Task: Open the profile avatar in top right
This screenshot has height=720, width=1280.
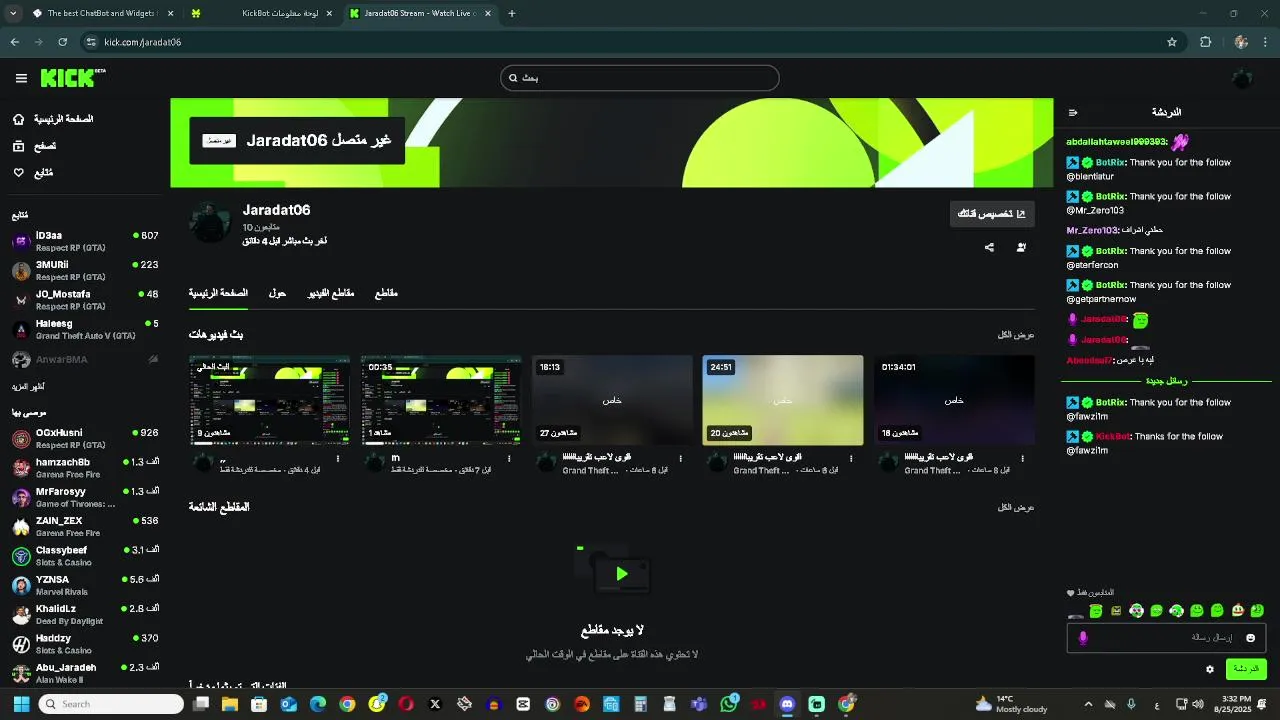Action: tap(1242, 78)
